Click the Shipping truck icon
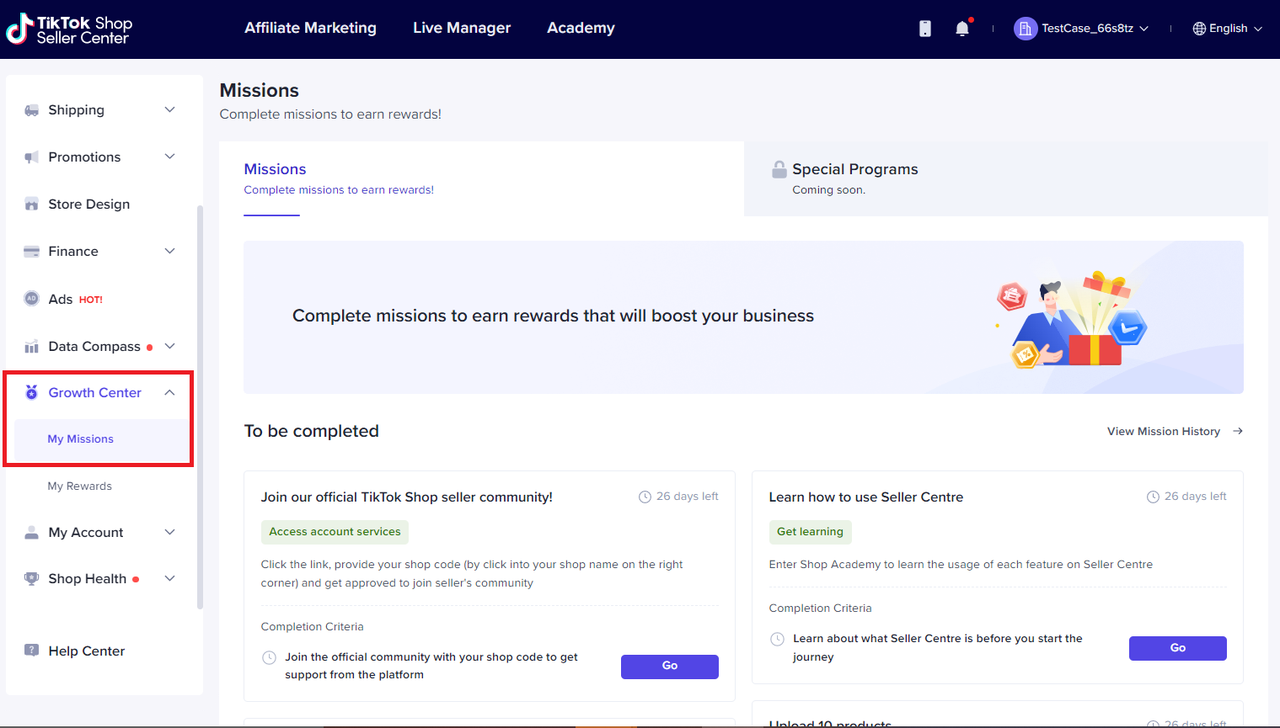 (x=31, y=110)
